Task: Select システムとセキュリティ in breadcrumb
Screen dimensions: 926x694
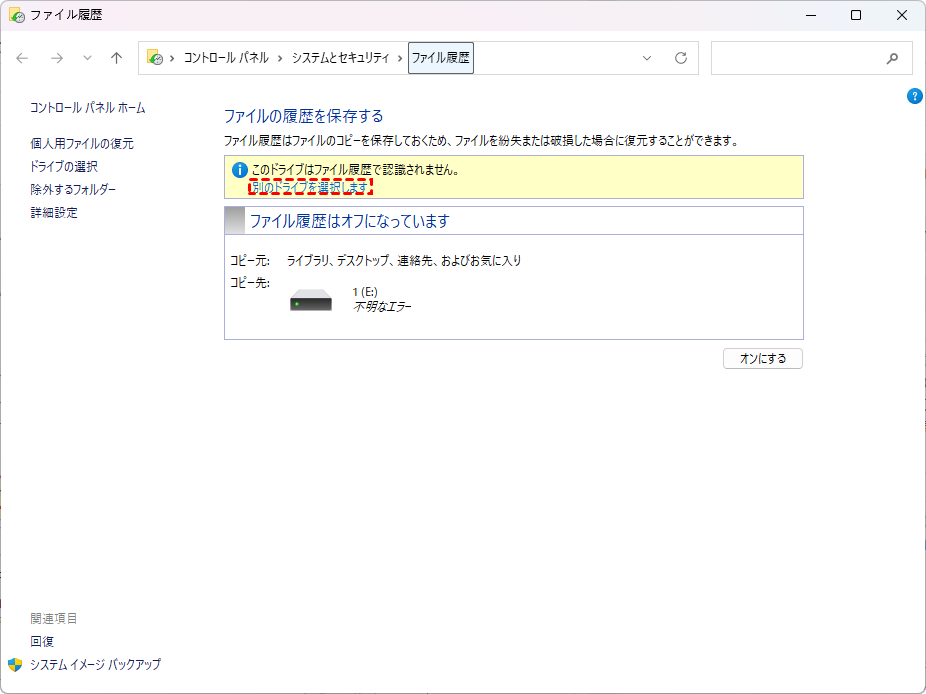Action: pos(340,58)
